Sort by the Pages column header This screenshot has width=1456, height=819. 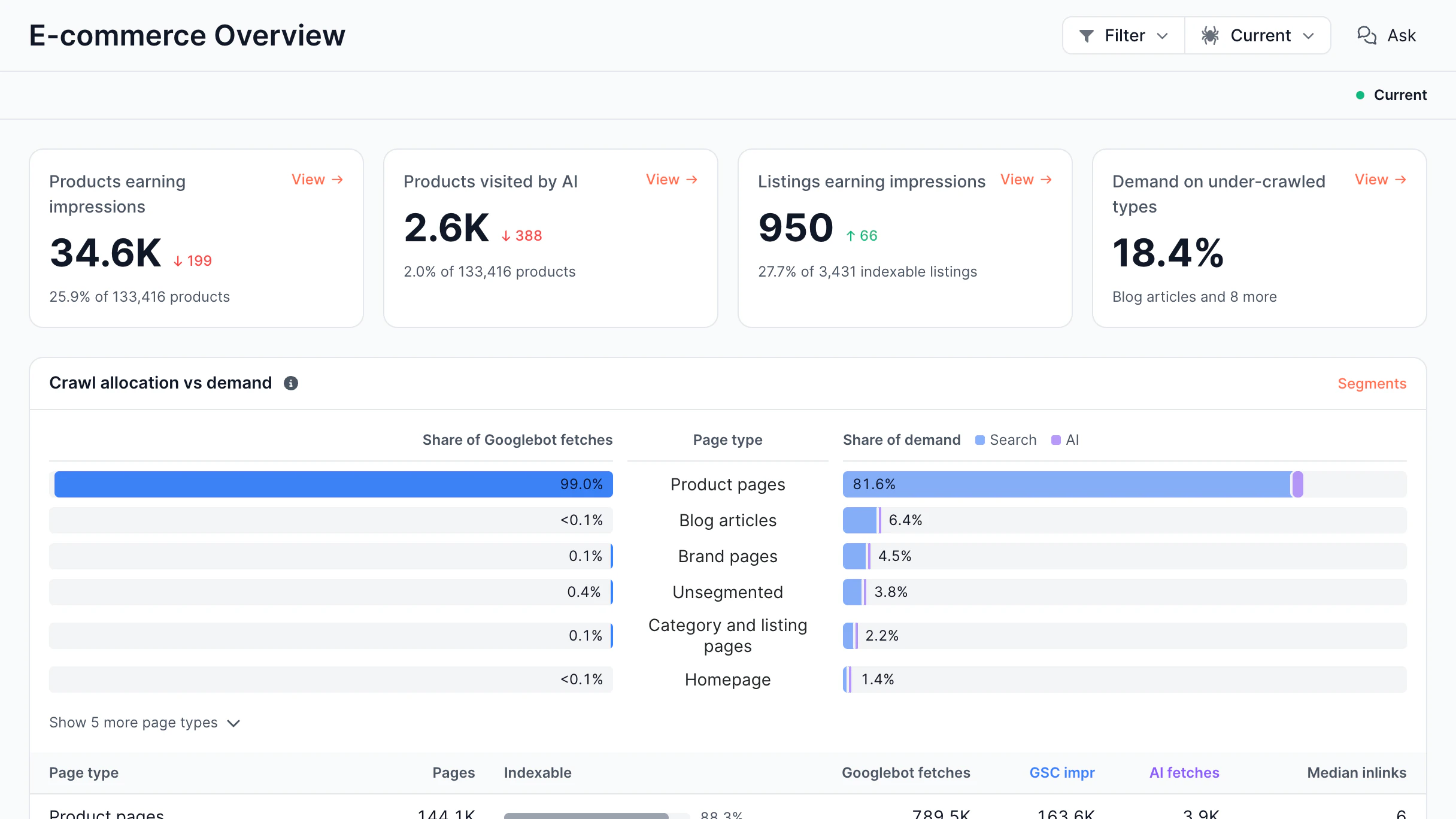tap(453, 773)
